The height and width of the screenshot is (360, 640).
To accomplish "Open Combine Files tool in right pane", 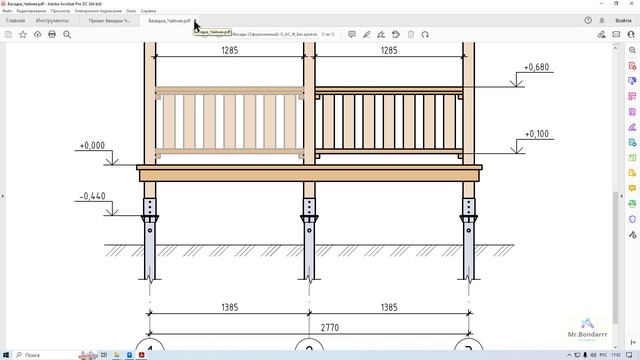I will point(632,81).
